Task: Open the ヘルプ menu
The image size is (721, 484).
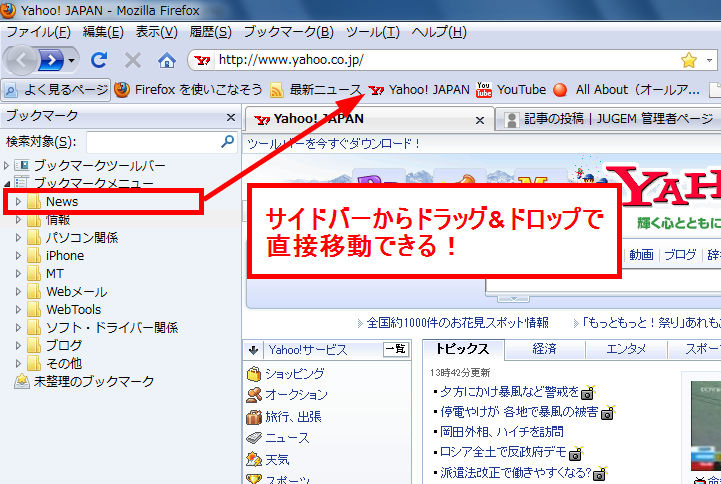Action: (x=439, y=32)
